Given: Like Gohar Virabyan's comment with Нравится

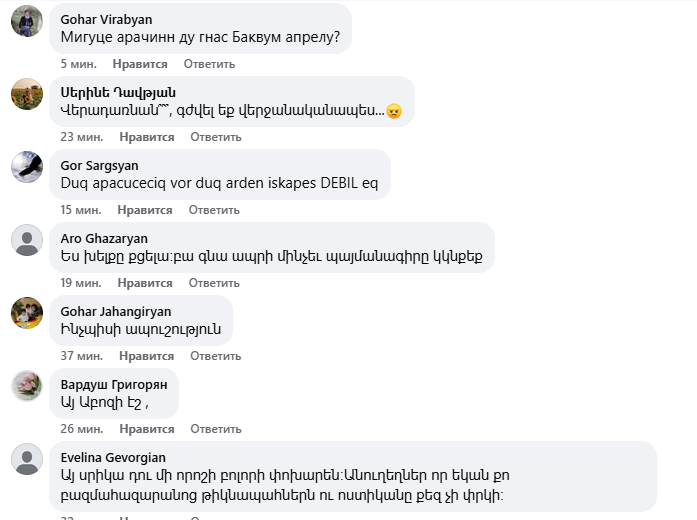Looking at the screenshot, I should coord(140,64).
